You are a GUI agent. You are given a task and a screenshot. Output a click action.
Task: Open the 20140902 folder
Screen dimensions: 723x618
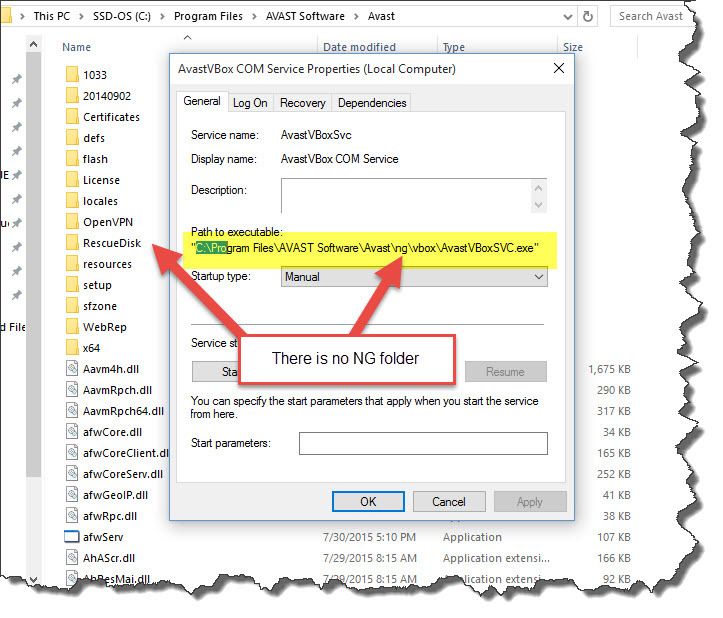coord(107,96)
